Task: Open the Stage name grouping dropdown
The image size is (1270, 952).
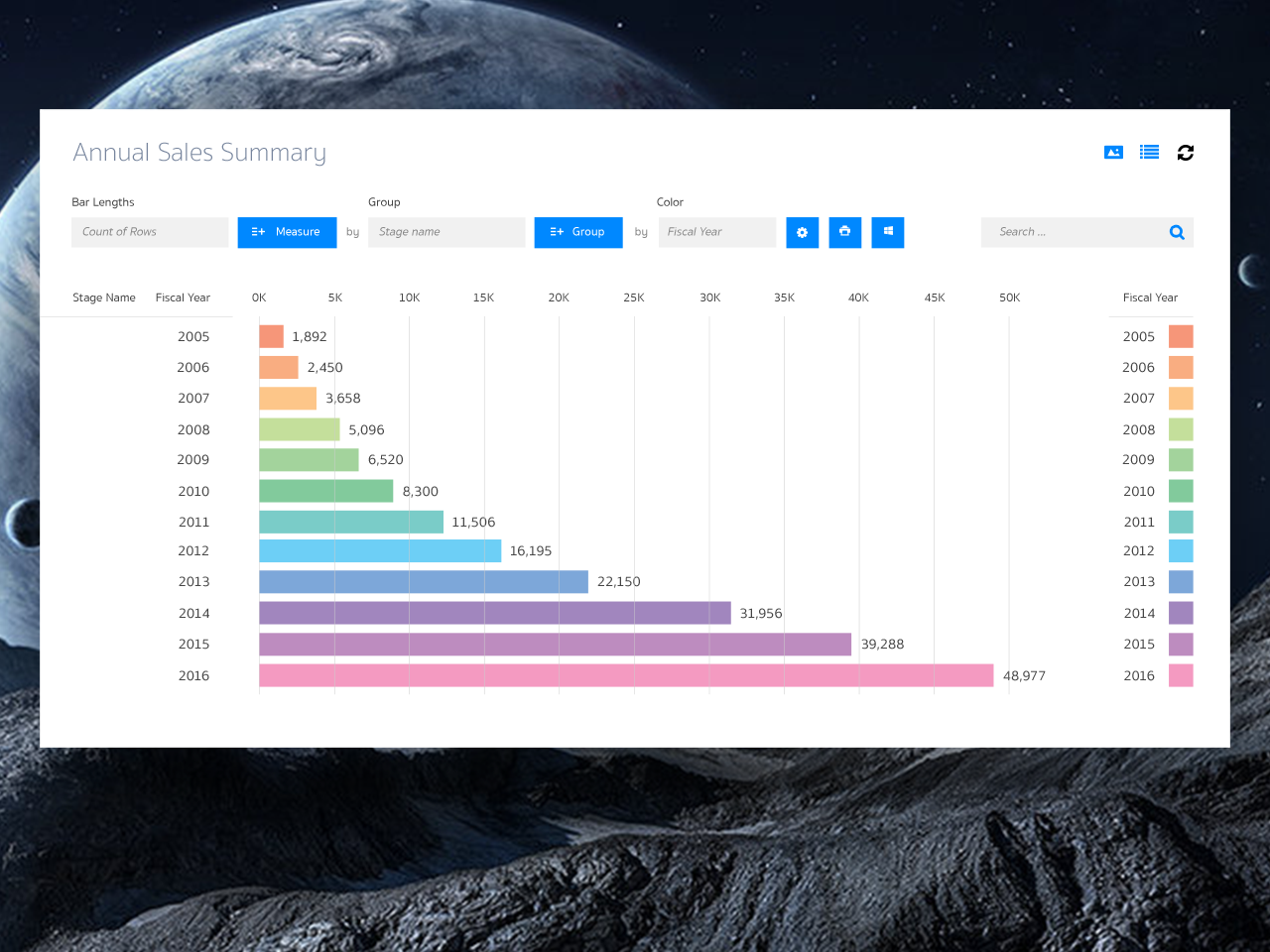Action: pos(446,232)
